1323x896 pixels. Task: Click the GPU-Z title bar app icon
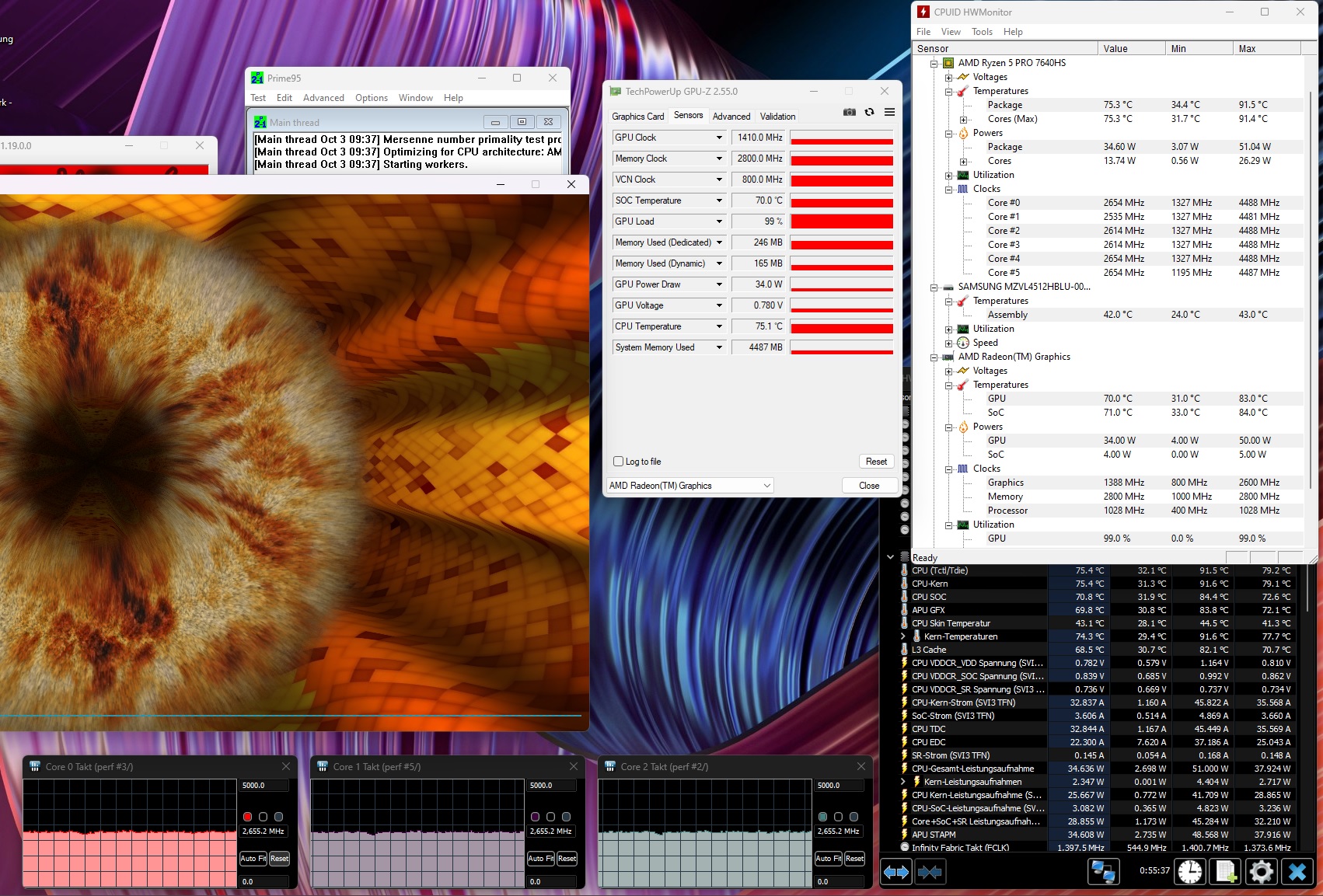click(616, 91)
